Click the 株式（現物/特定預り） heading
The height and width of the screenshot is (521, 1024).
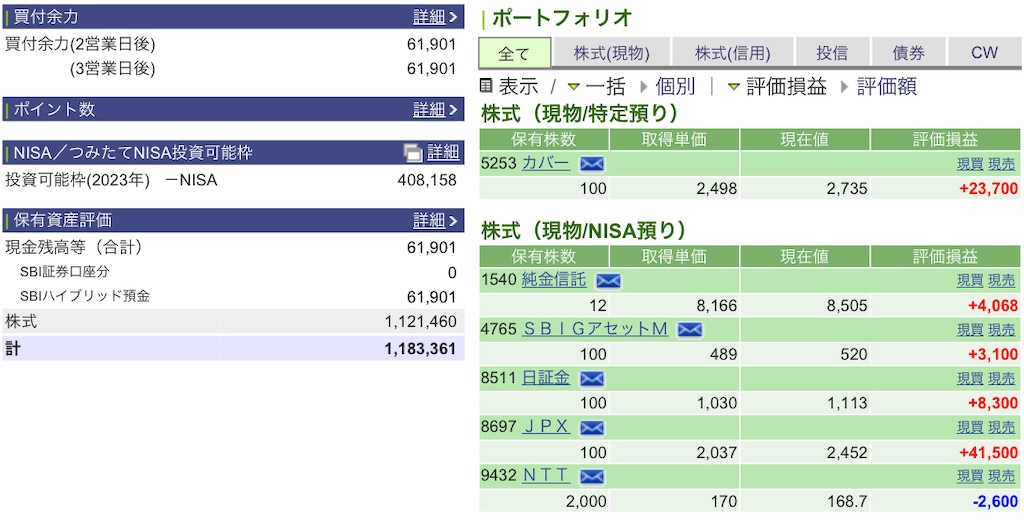580,114
